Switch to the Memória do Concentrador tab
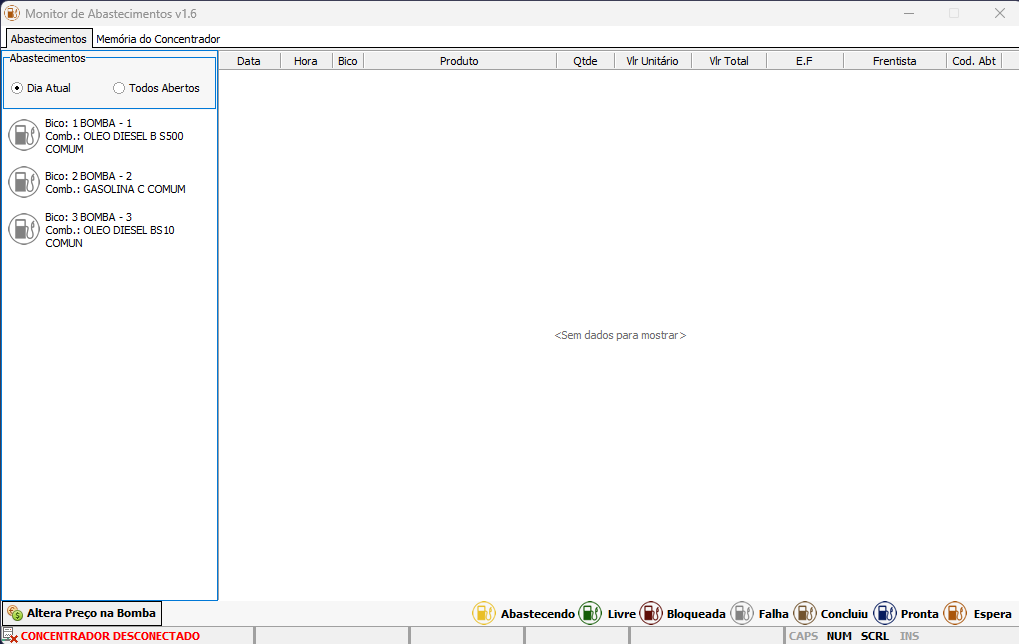This screenshot has height=644, width=1019. pos(157,39)
